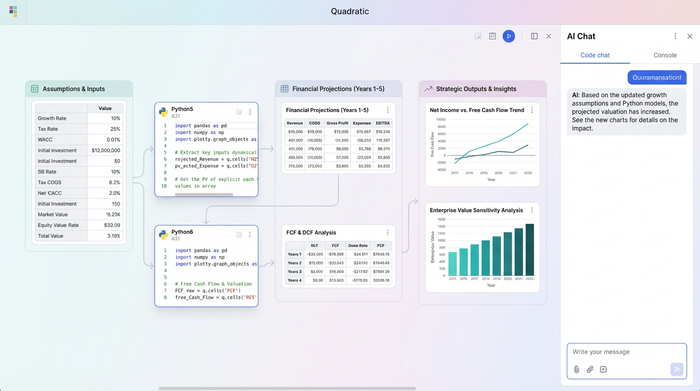Image resolution: width=700 pixels, height=391 pixels.
Task: Open the Python5 cell options menu
Action: (250, 112)
